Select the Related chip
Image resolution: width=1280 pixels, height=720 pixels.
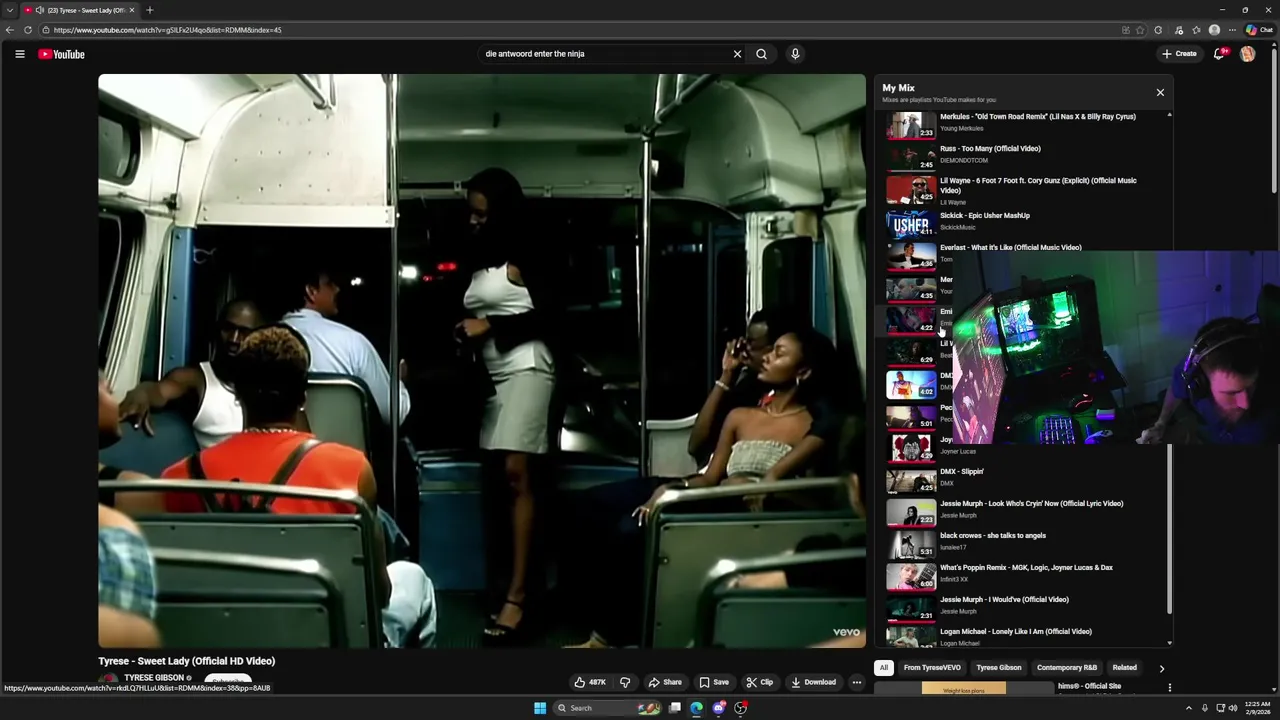[x=1125, y=668]
